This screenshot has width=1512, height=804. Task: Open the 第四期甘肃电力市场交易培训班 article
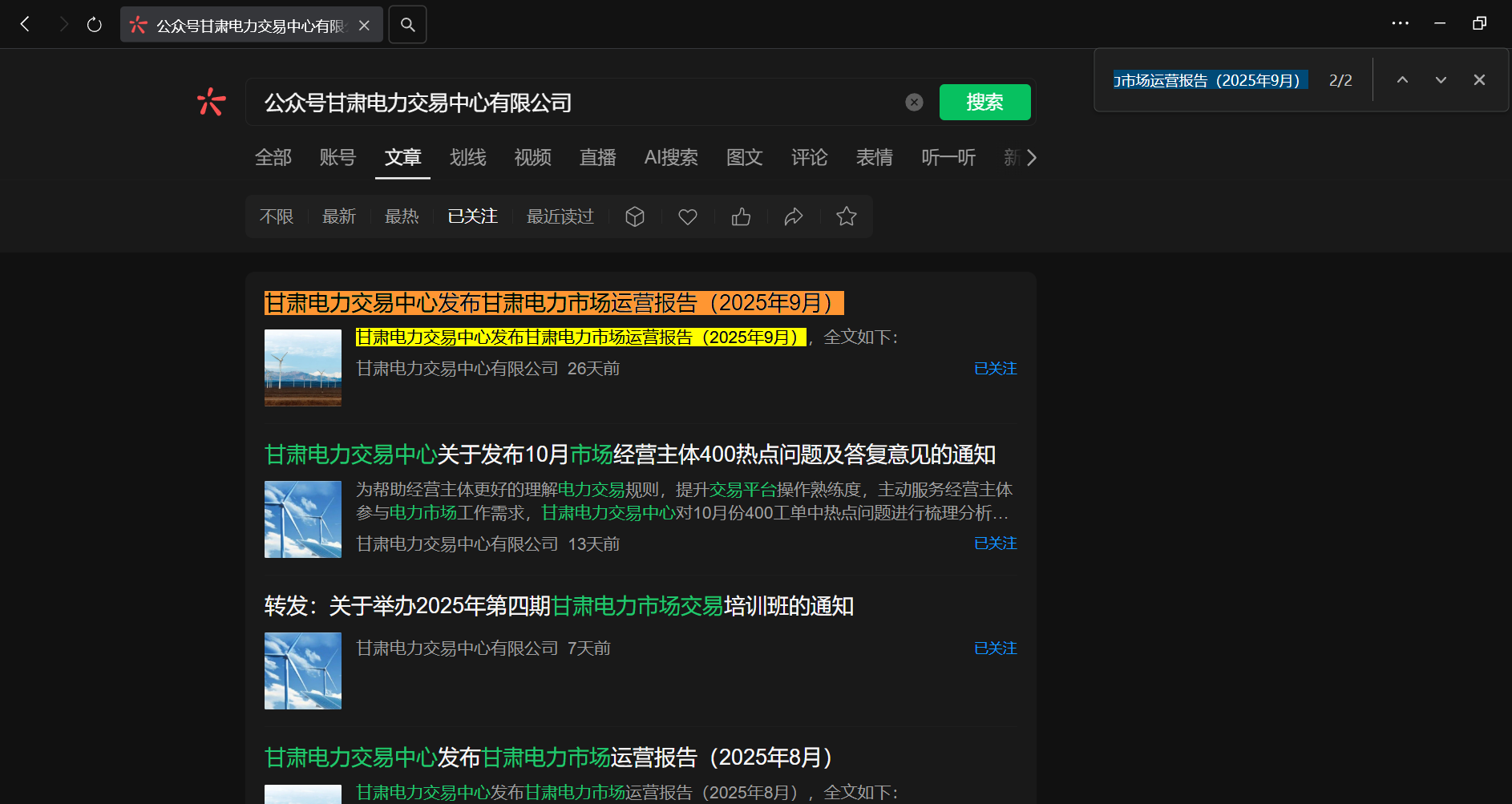(560, 606)
